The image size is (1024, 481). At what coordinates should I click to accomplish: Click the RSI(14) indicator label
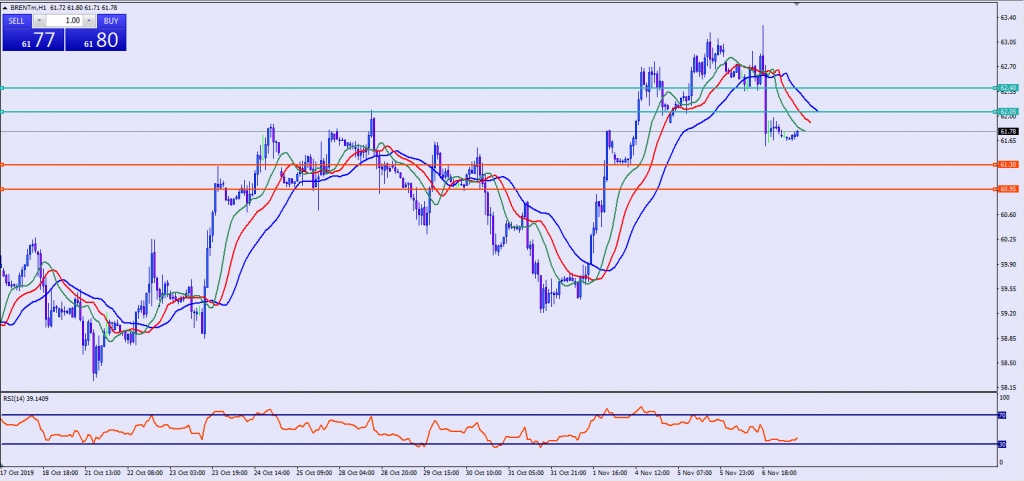click(x=25, y=399)
